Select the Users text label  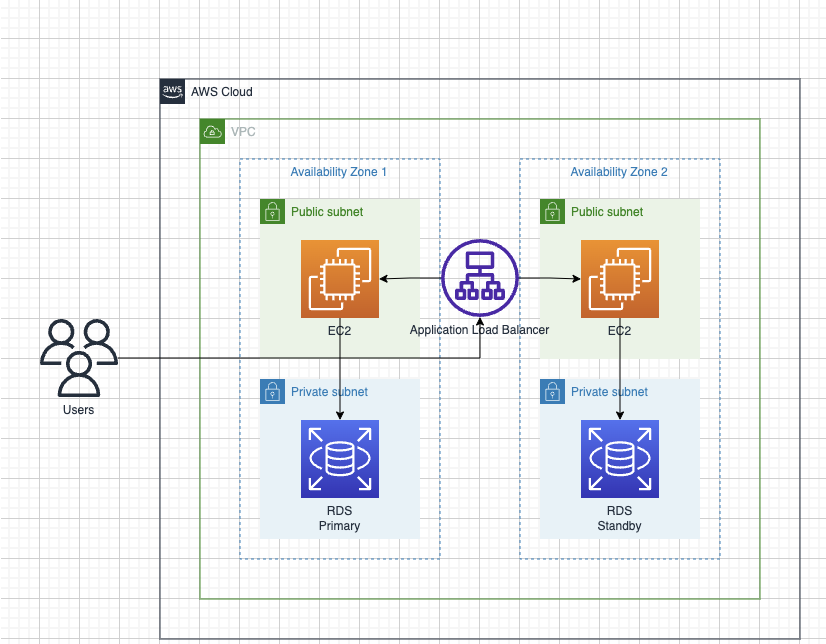pyautogui.click(x=78, y=410)
